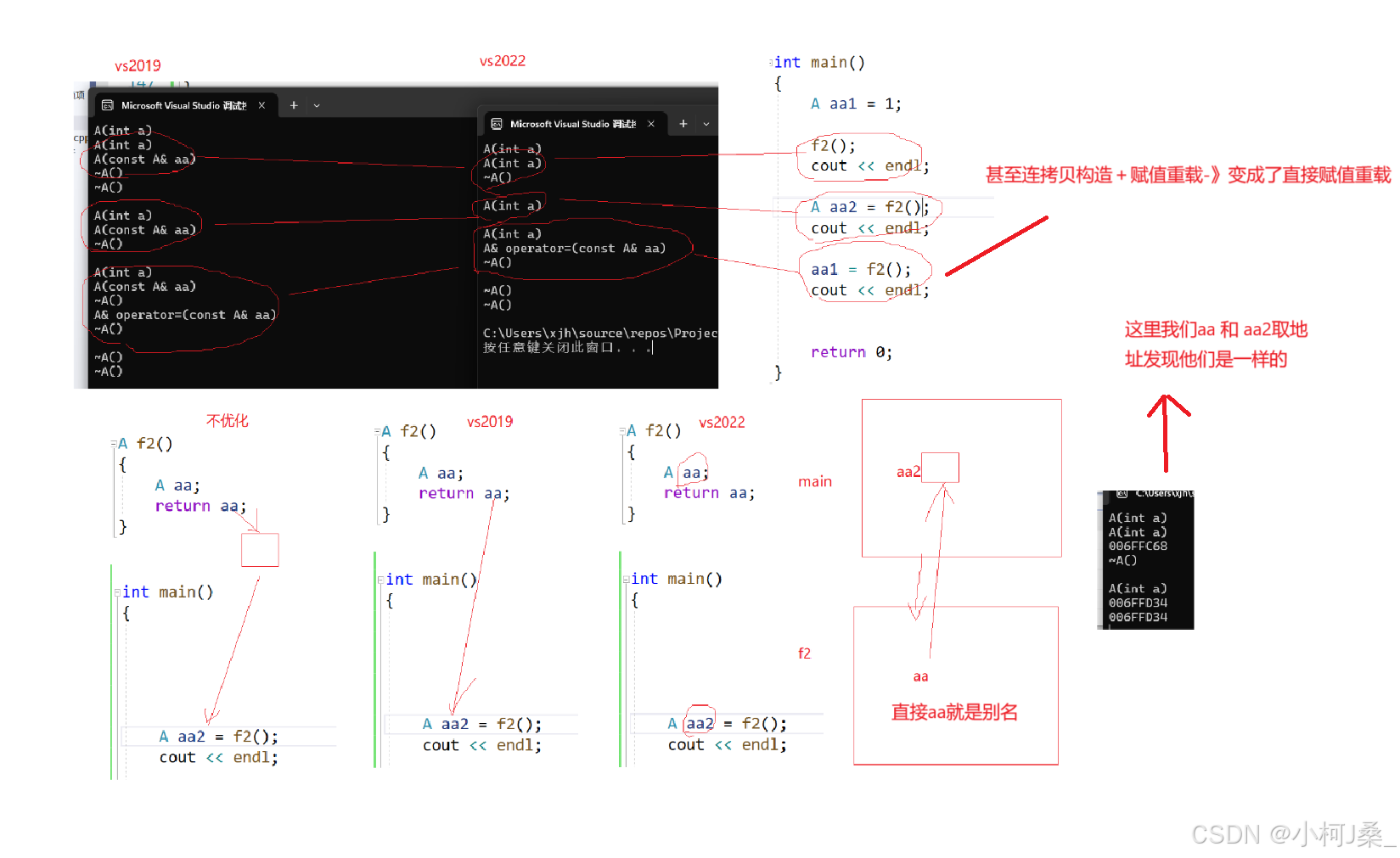This screenshot has width=1400, height=858.
Task: Select the vs2019 Microsoft Visual Studio debug console tab
Action: pos(185,106)
